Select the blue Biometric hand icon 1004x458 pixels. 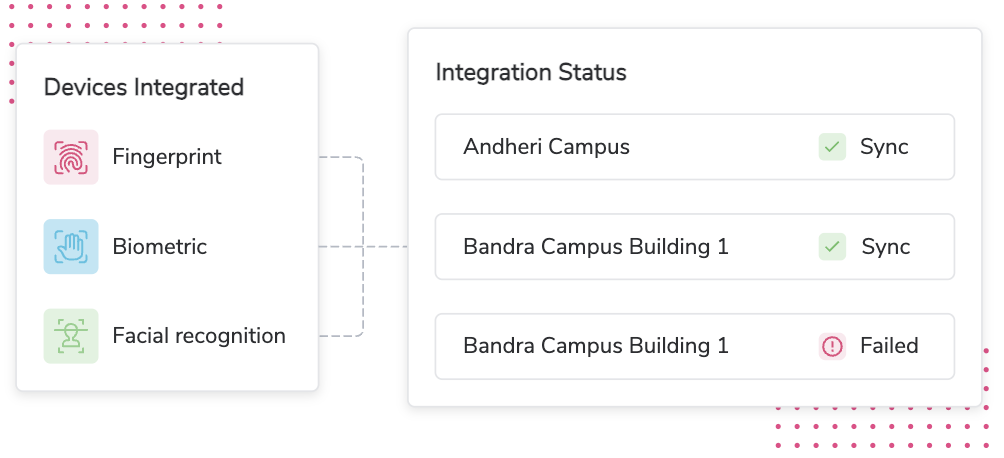click(x=70, y=246)
